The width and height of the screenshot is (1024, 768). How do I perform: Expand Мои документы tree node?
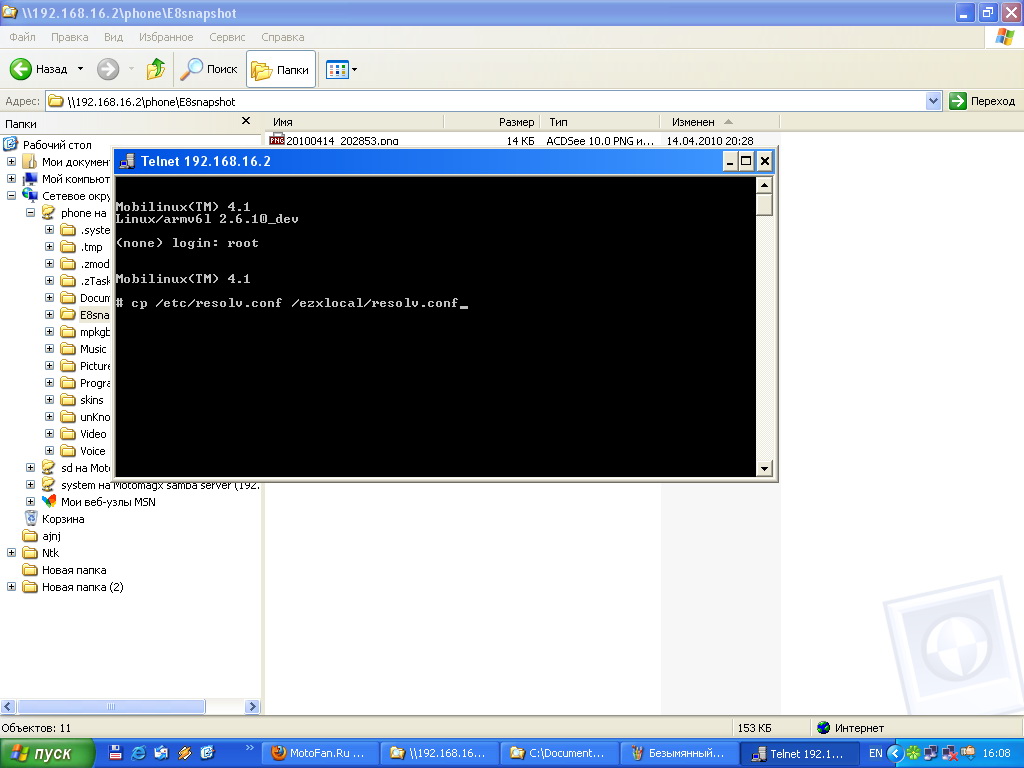point(11,161)
